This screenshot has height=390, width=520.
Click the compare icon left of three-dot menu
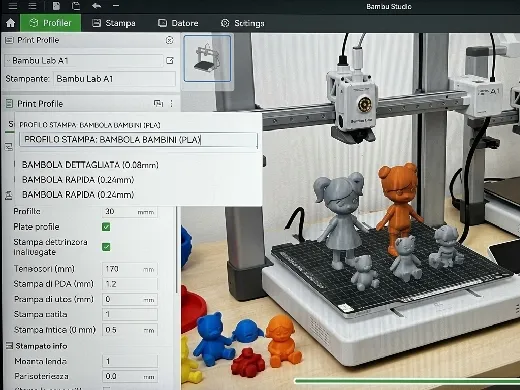pos(158,103)
